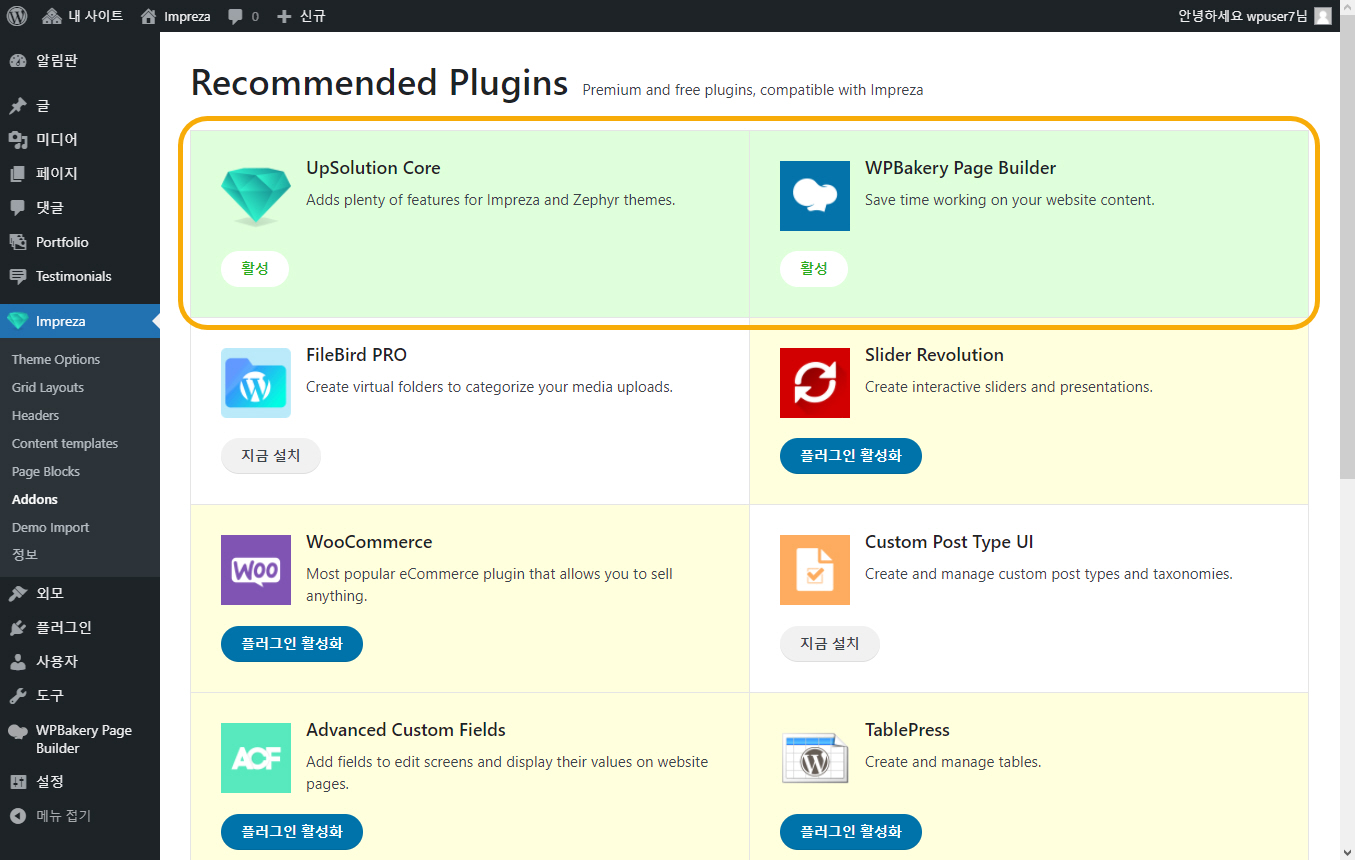Open Demo Import submenu
This screenshot has height=860, width=1355.
pyautogui.click(x=51, y=528)
